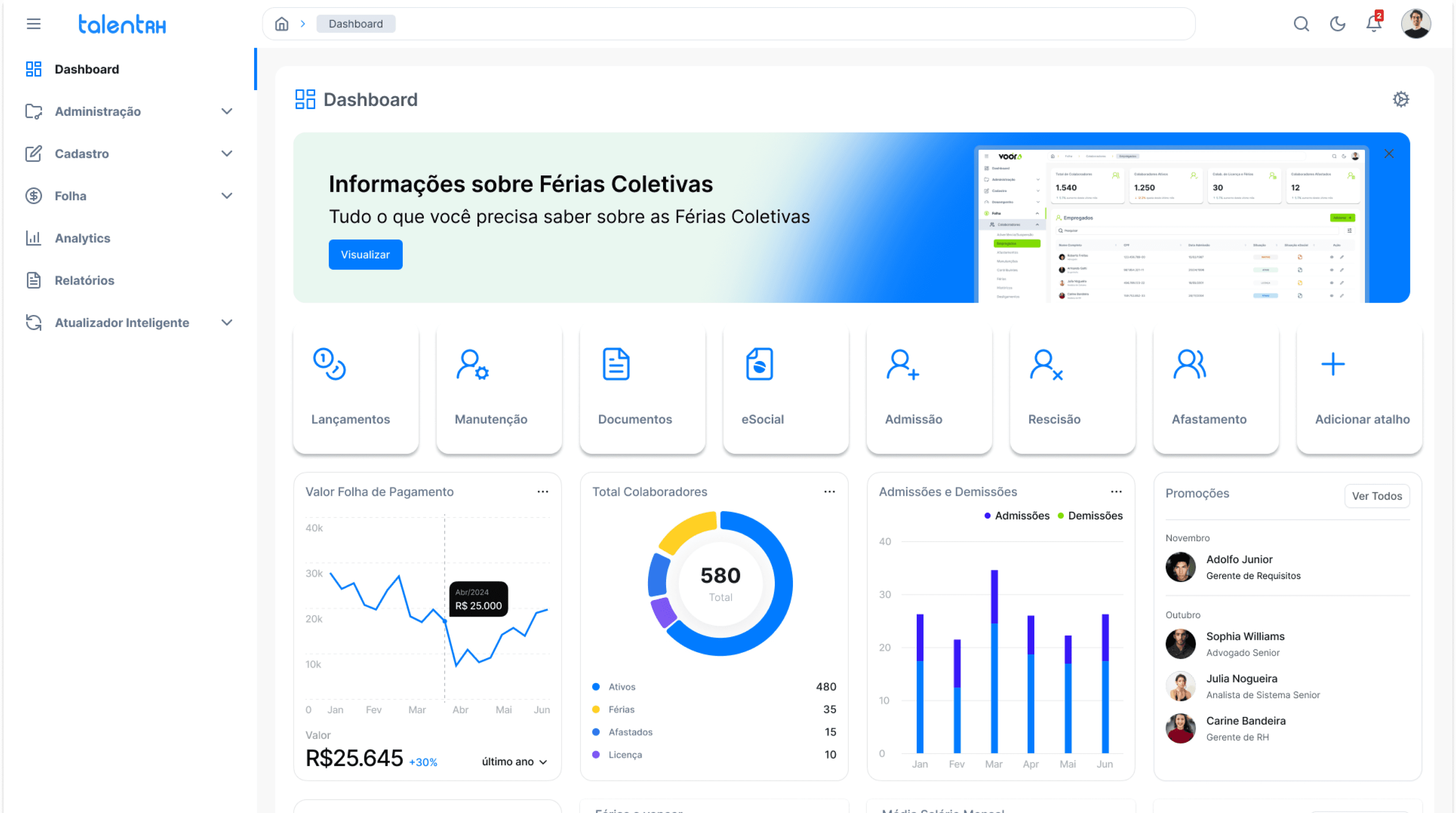
Task: Expand the Administração sidebar menu
Action: [129, 111]
